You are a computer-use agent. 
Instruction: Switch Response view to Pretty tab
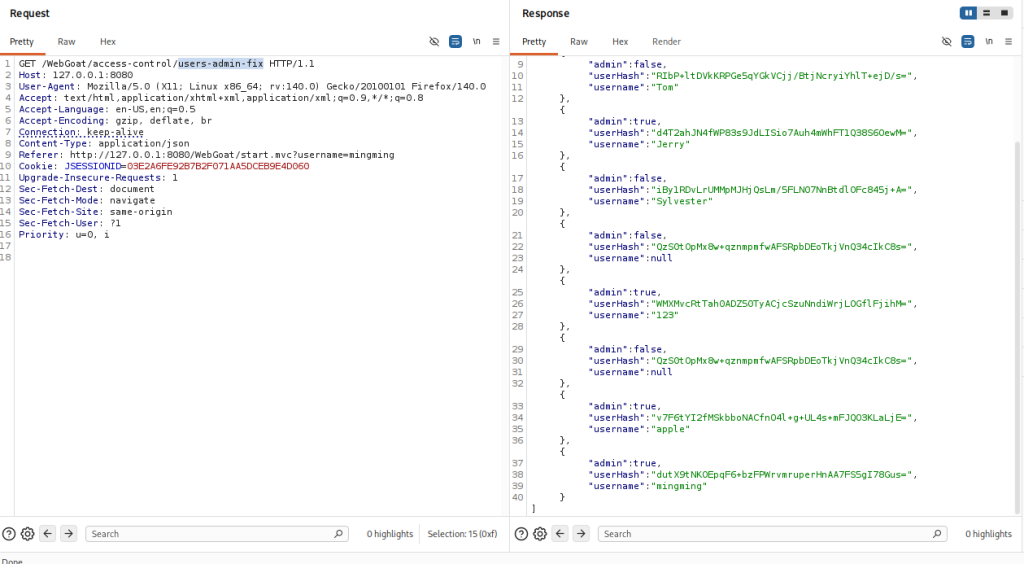click(x=534, y=42)
